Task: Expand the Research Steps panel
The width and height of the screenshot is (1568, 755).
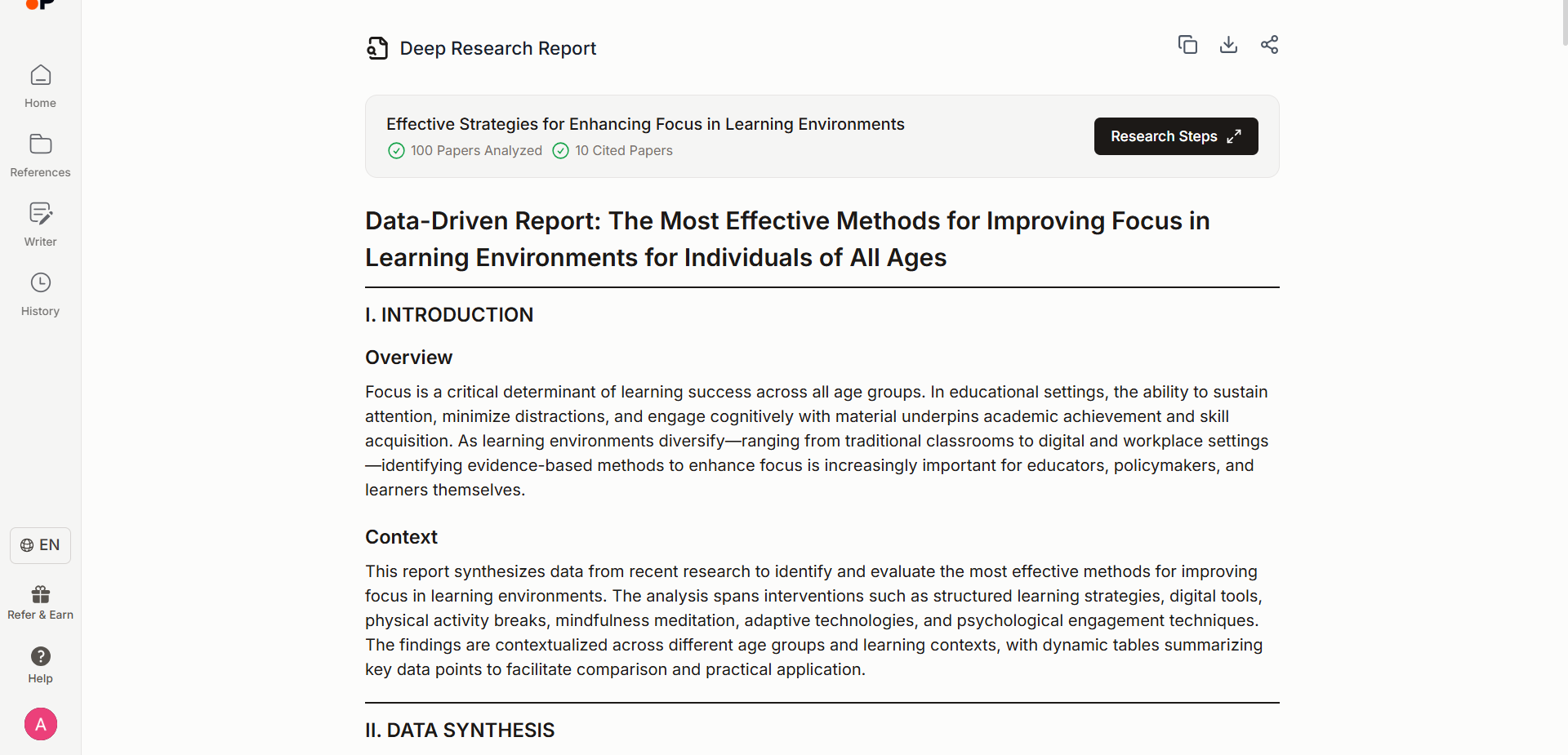Action: (1175, 136)
